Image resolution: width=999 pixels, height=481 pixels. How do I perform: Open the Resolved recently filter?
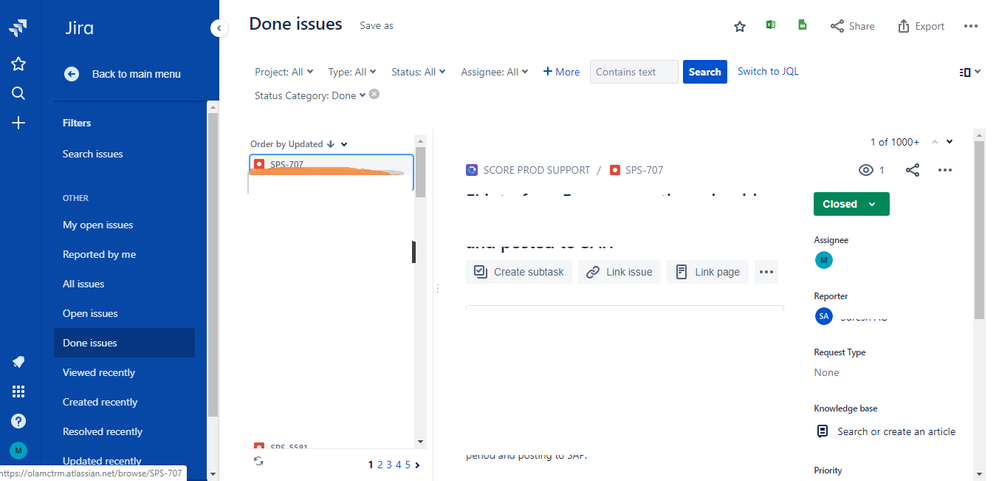tap(102, 431)
